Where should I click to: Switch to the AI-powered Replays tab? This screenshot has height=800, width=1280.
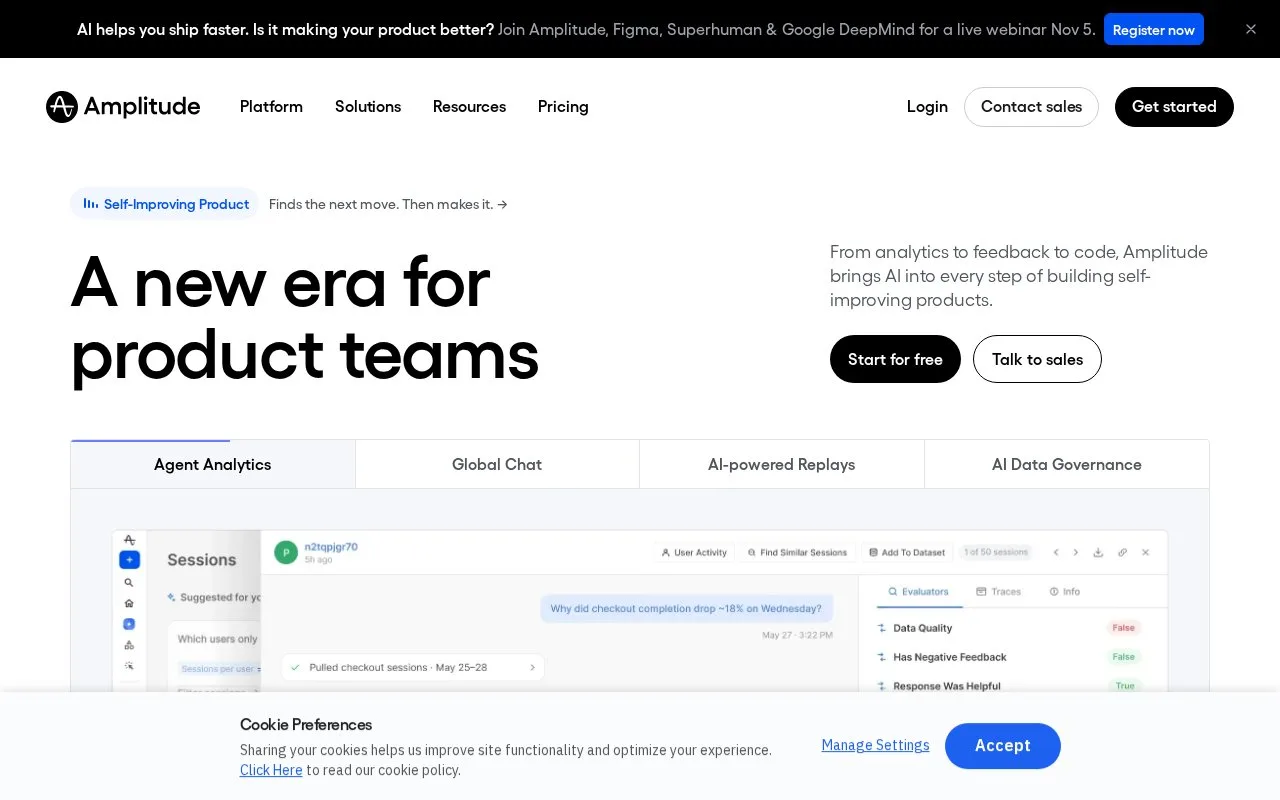[x=782, y=464]
